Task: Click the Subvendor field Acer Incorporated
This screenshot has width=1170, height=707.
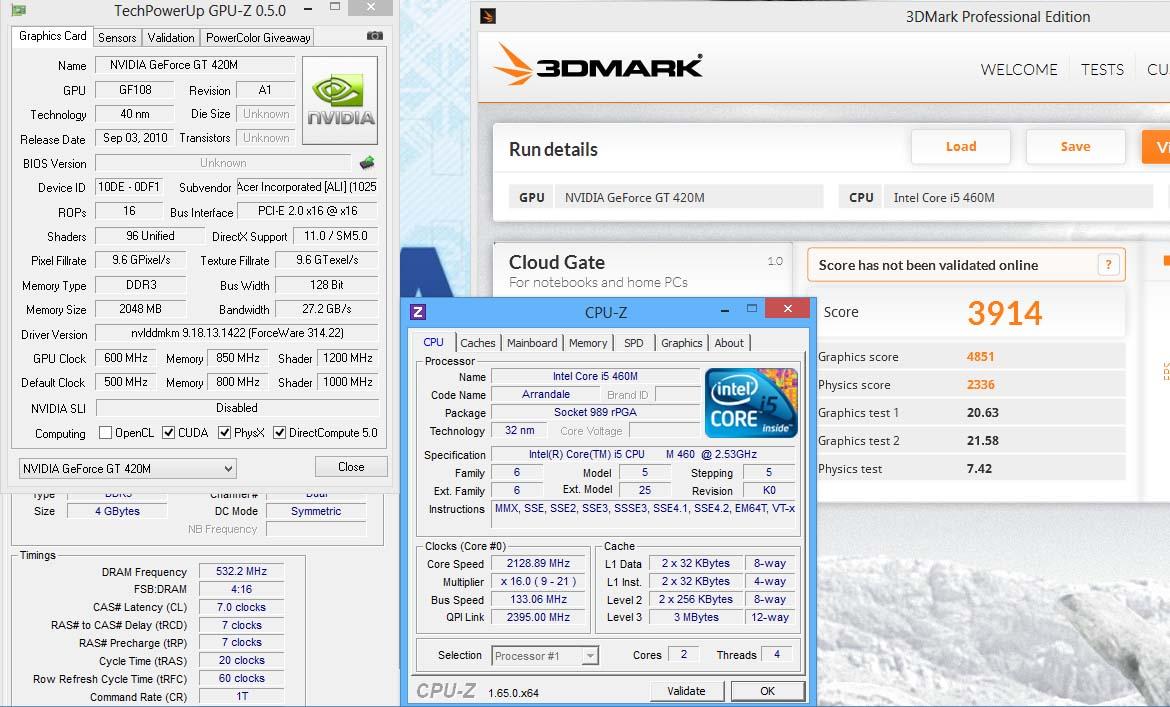Action: point(307,186)
